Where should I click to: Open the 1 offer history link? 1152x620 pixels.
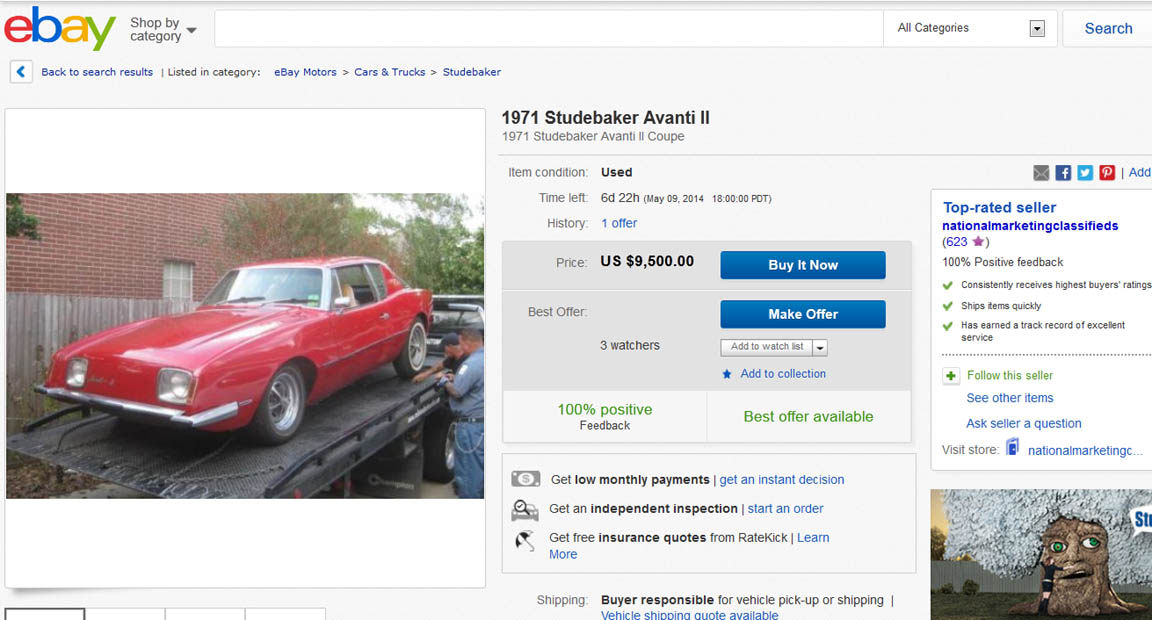pos(619,223)
